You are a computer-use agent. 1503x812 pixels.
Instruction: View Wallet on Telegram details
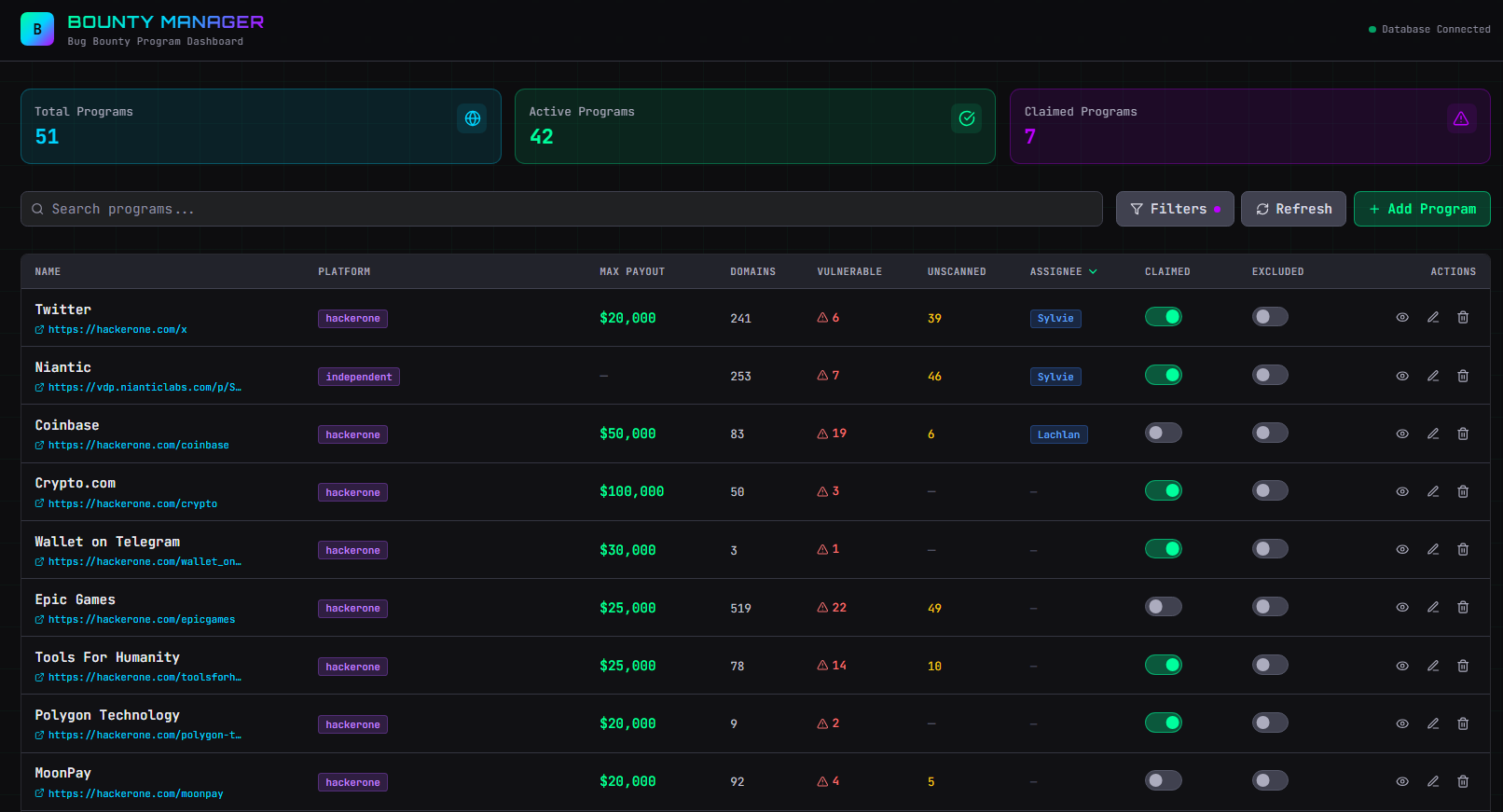click(x=1402, y=549)
